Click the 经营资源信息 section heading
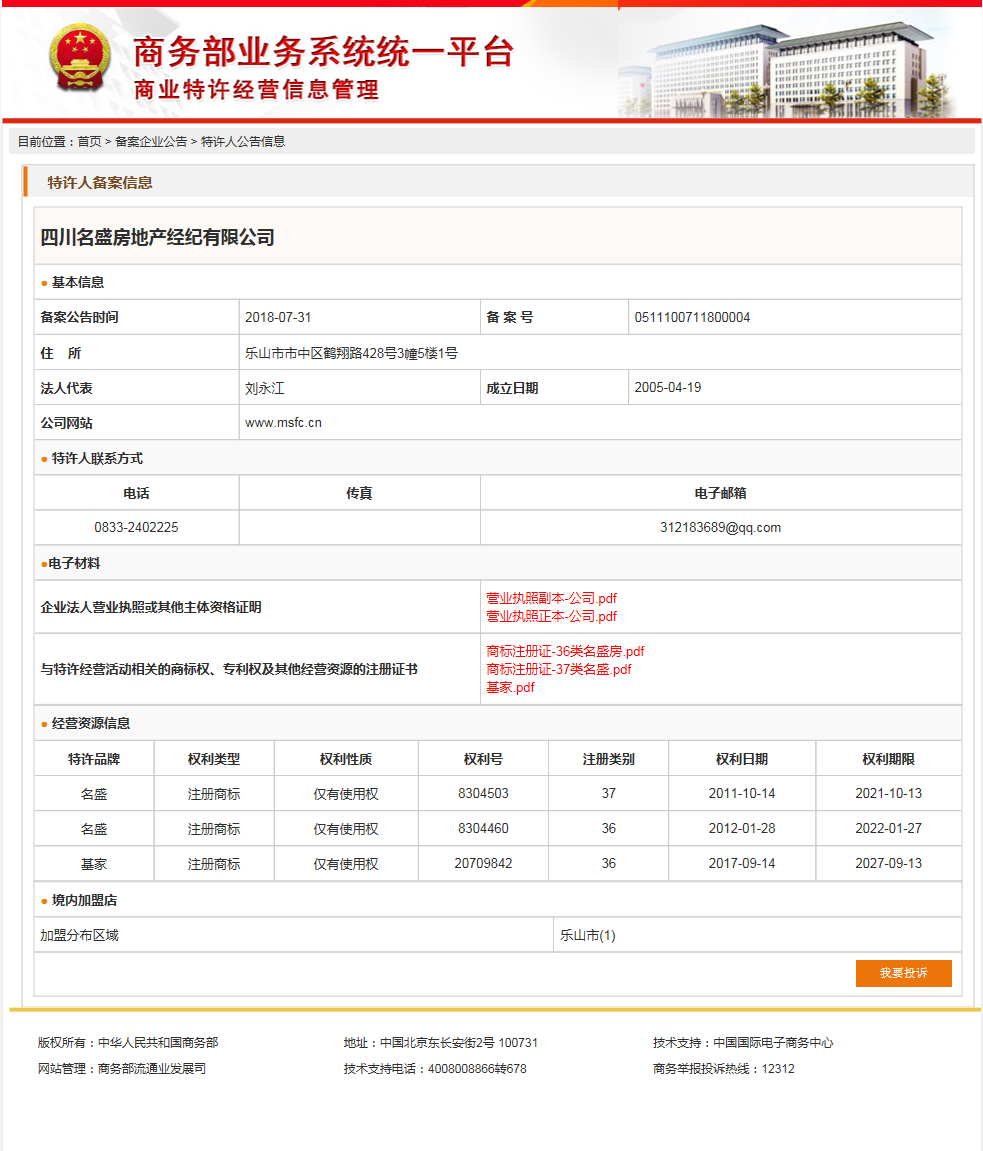This screenshot has height=1151, width=983. (x=91, y=723)
